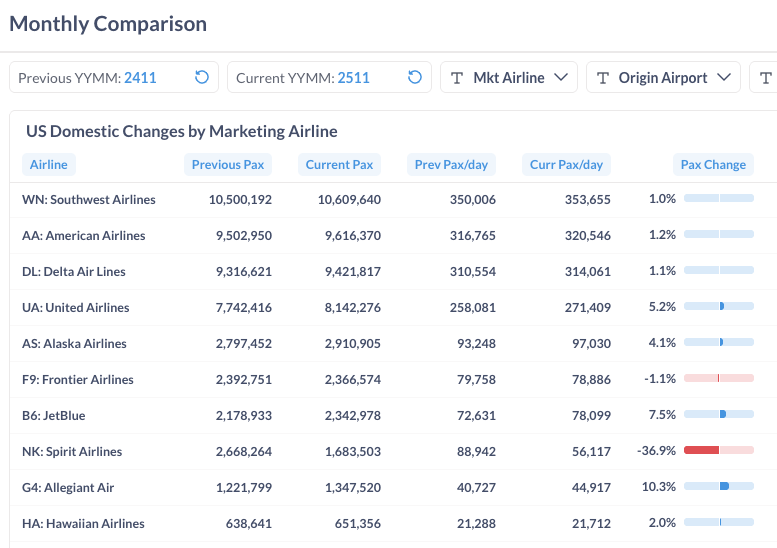Expand the Origin Airport dropdown chevron

point(724,78)
